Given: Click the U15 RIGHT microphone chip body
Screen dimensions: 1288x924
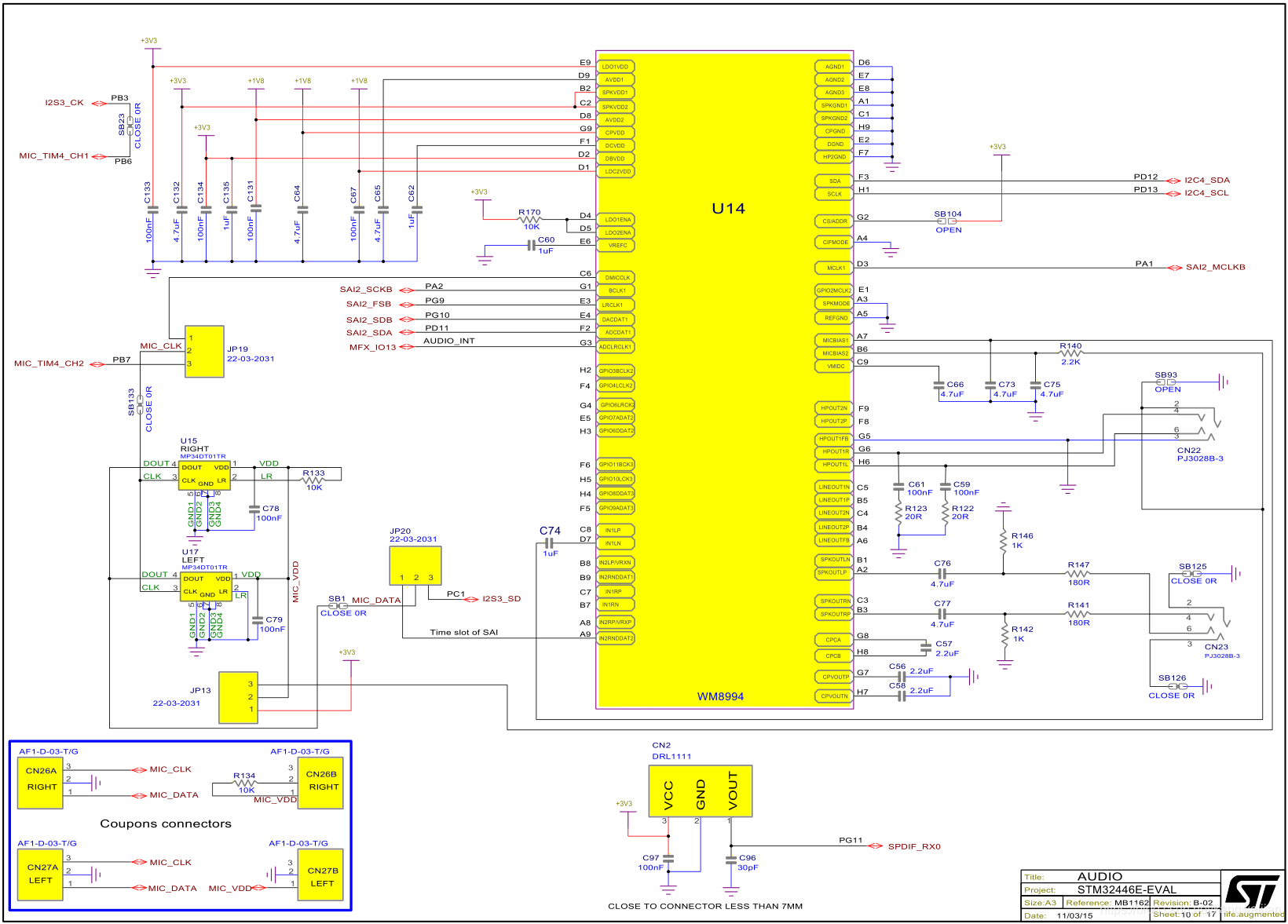Looking at the screenshot, I should [204, 476].
